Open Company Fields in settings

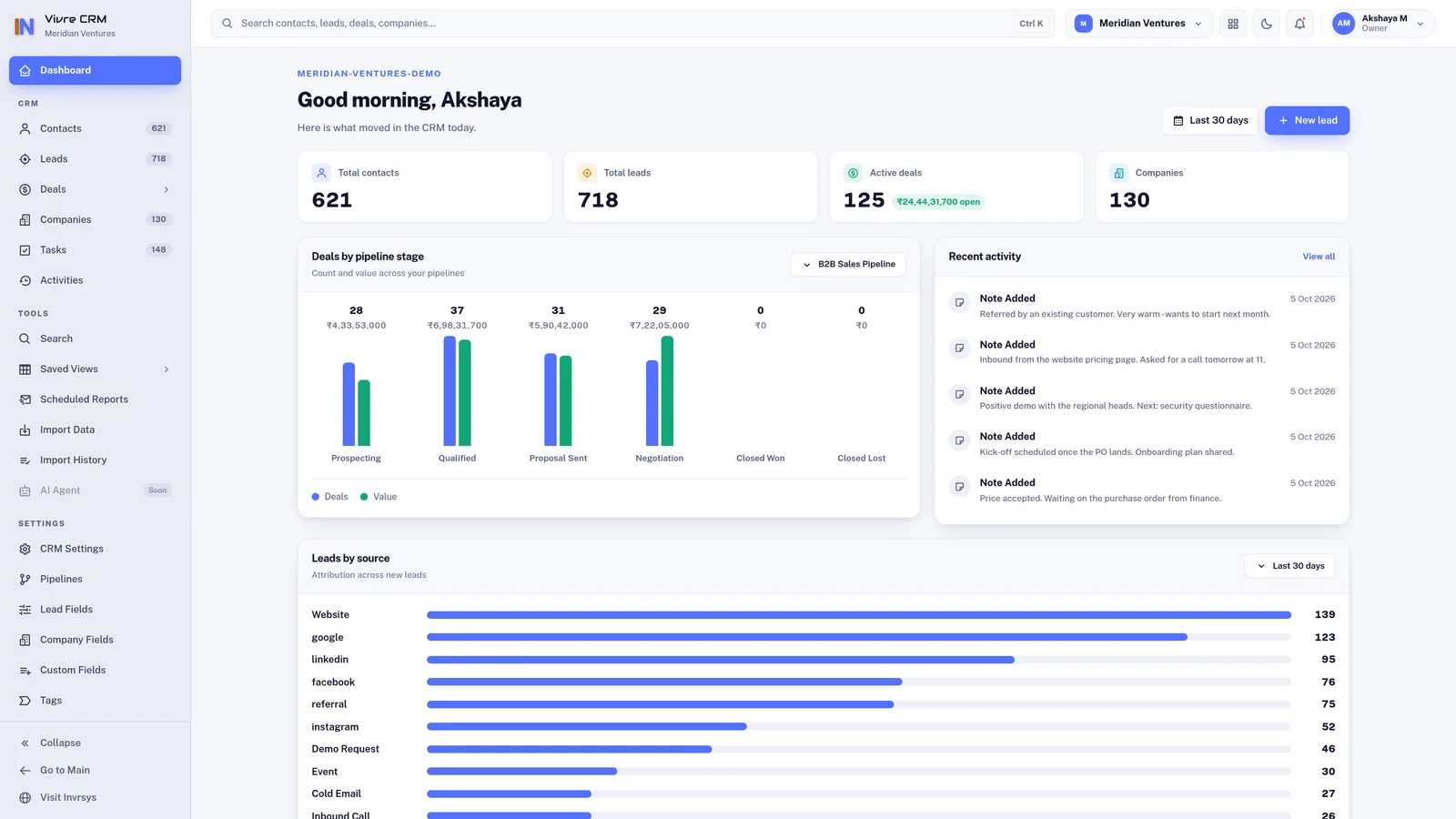click(95, 640)
